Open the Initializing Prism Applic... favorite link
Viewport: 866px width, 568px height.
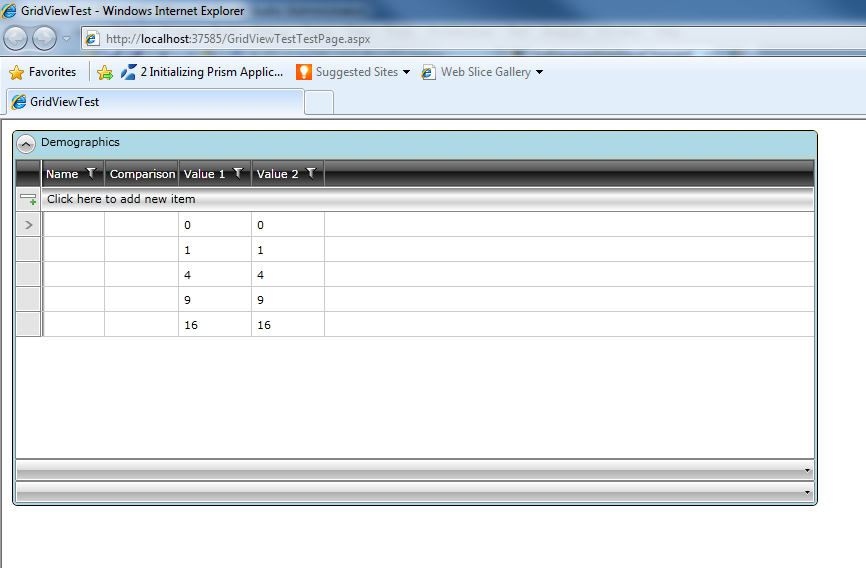coord(202,72)
